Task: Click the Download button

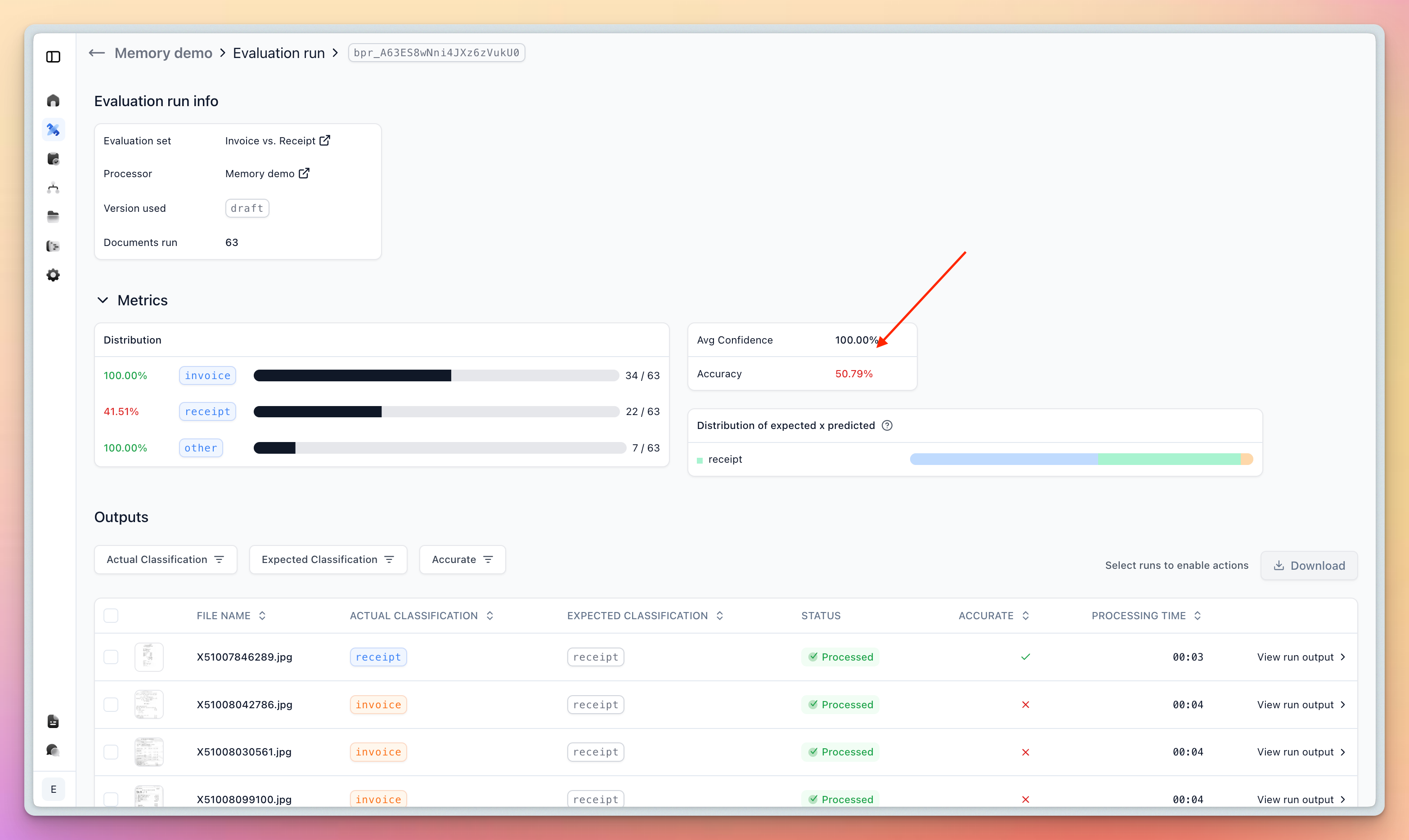Action: click(1309, 566)
